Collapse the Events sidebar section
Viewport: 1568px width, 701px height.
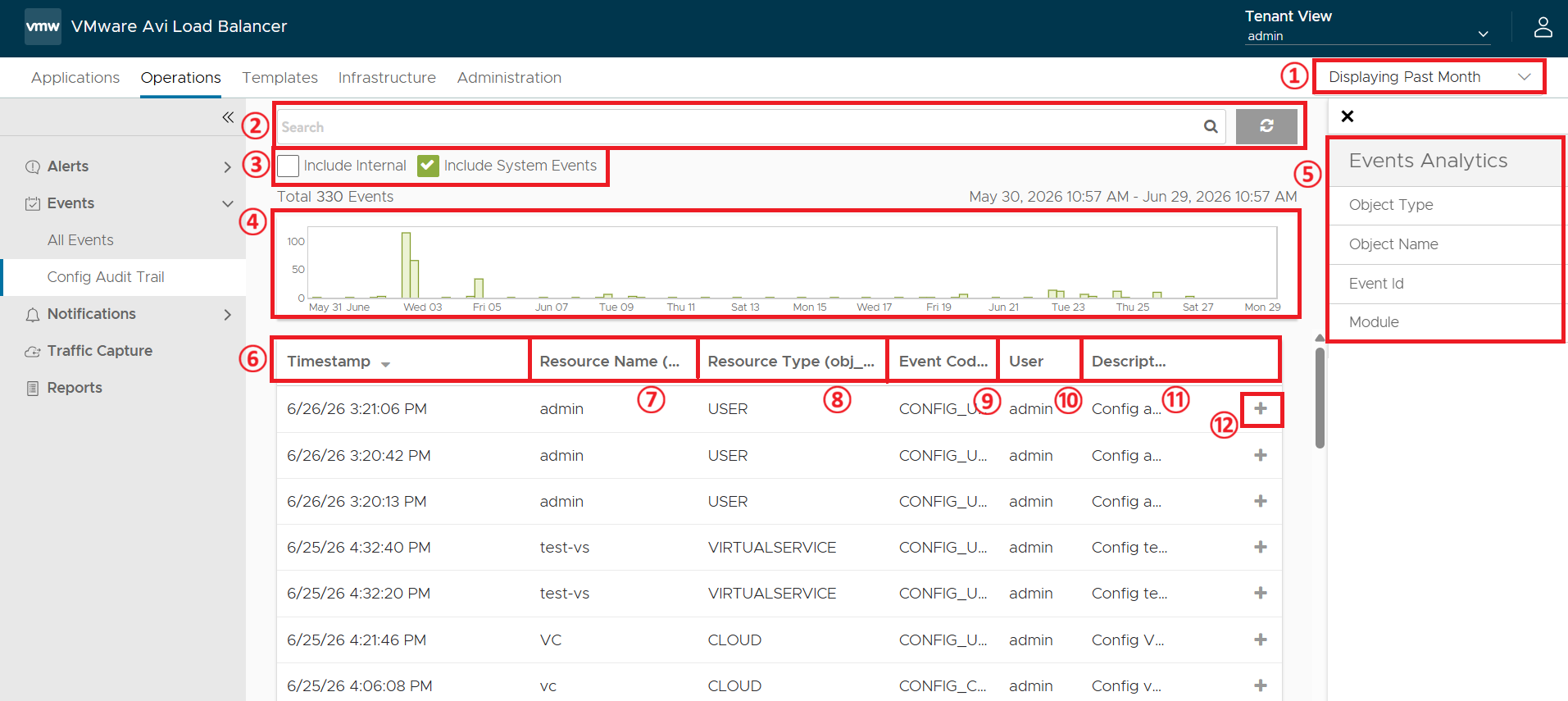[227, 203]
